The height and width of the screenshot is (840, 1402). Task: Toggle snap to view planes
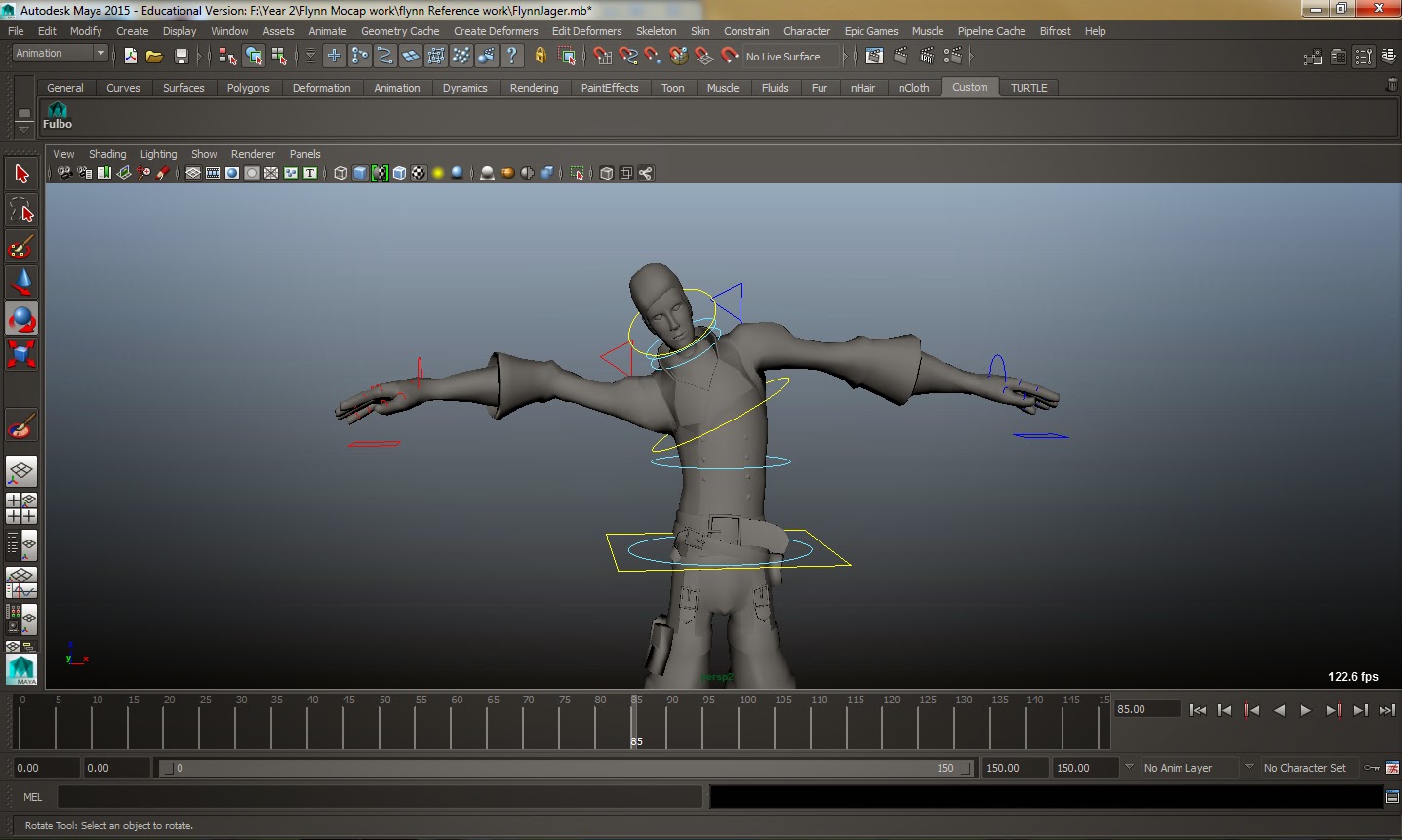[x=703, y=57]
